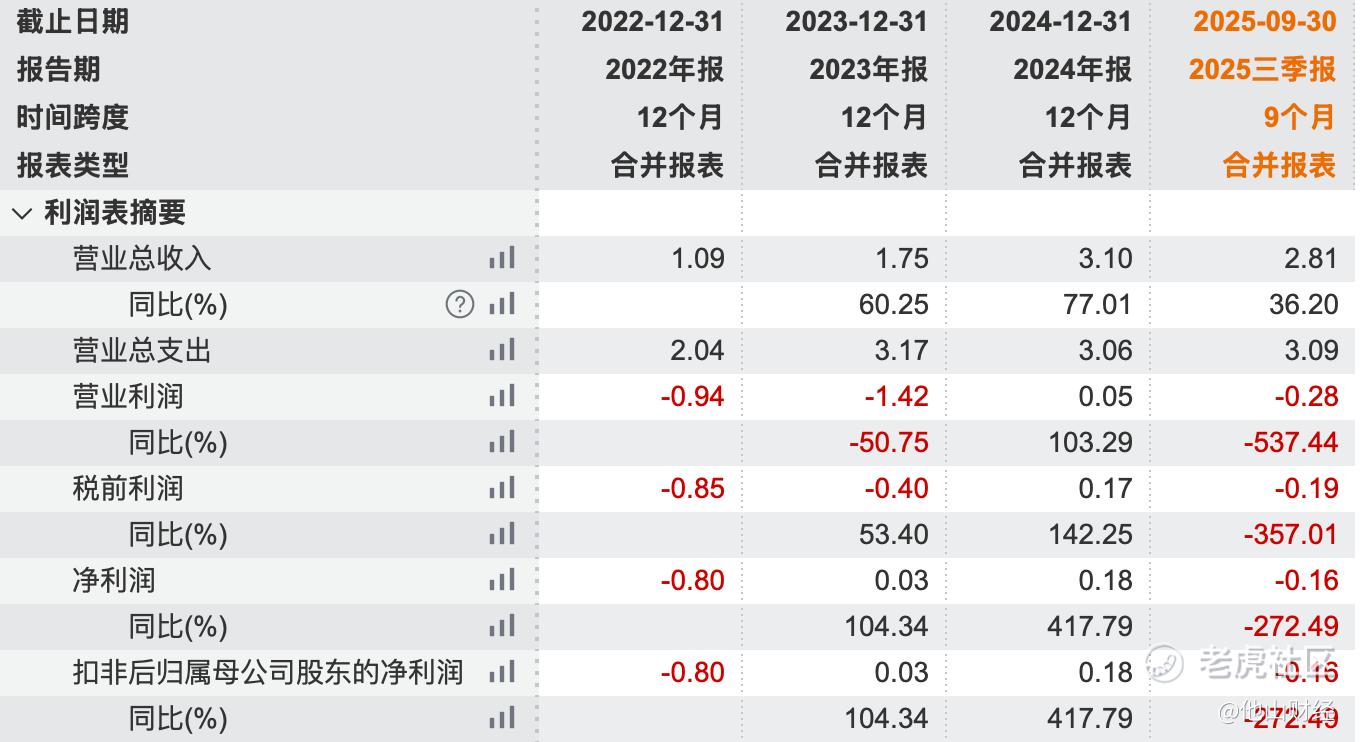Select the 营业总收入 row label
Viewport: 1362px width, 742px height.
click(142, 258)
